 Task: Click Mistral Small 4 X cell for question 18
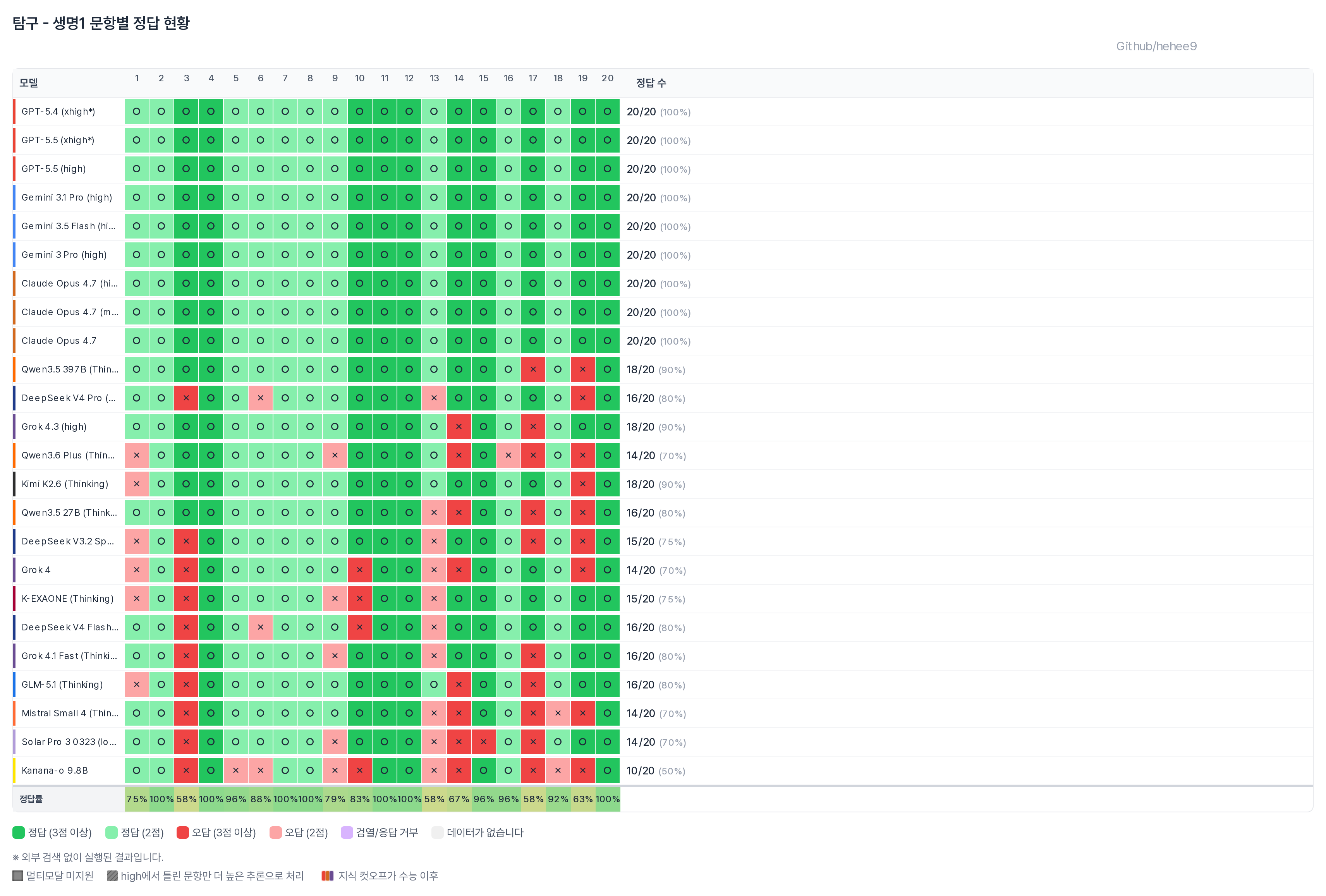558,713
